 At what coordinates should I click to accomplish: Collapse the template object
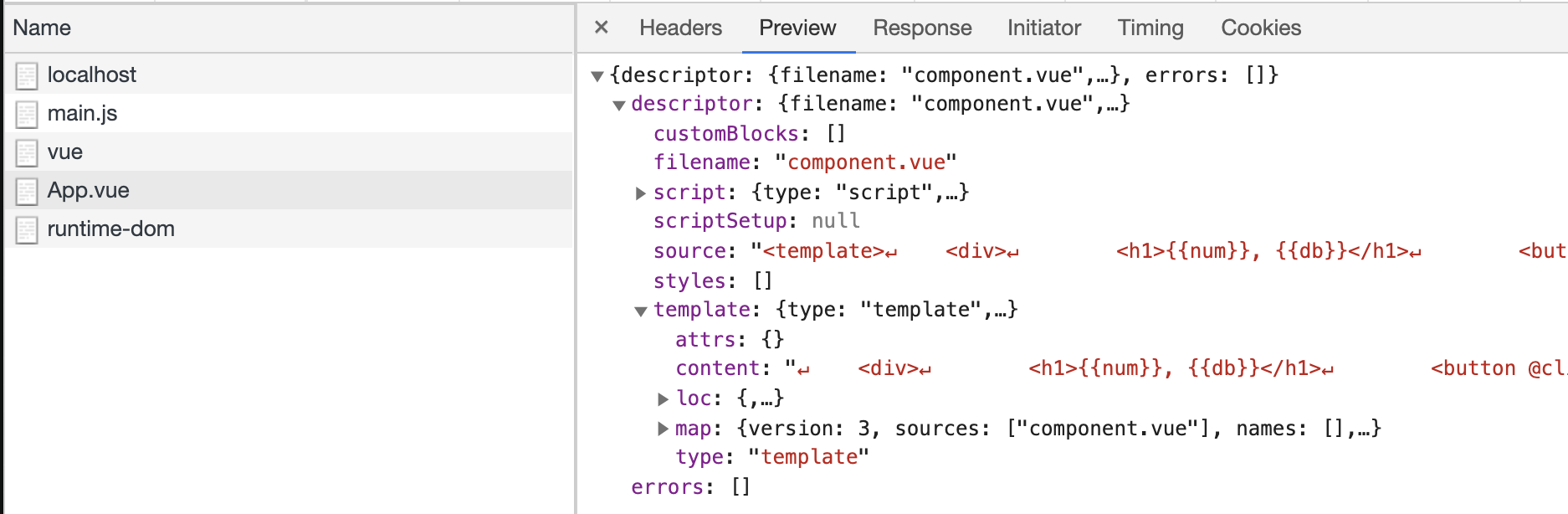pos(641,311)
